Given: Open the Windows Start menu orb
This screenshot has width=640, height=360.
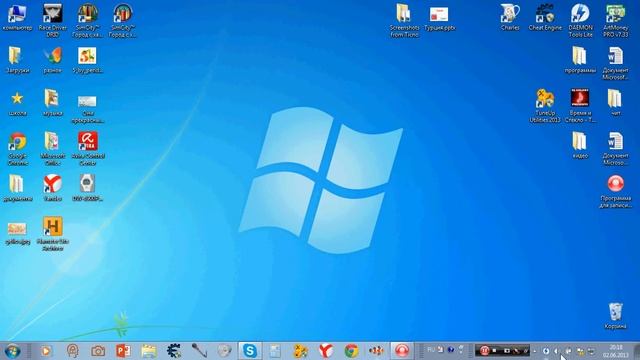Looking at the screenshot, I should point(13,351).
